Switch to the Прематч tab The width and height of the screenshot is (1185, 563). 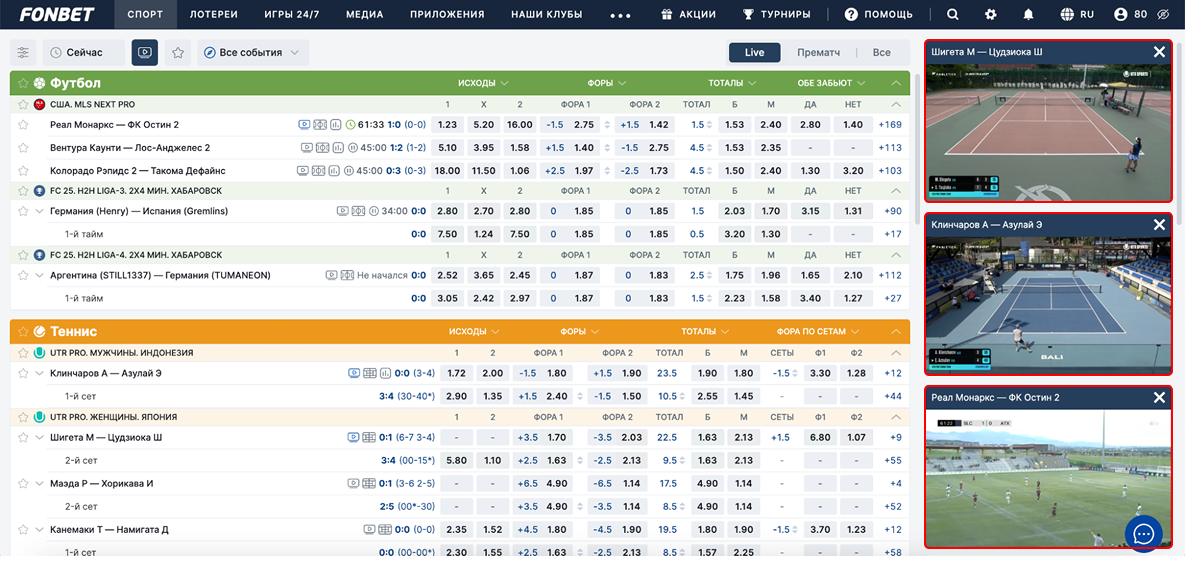pos(818,52)
